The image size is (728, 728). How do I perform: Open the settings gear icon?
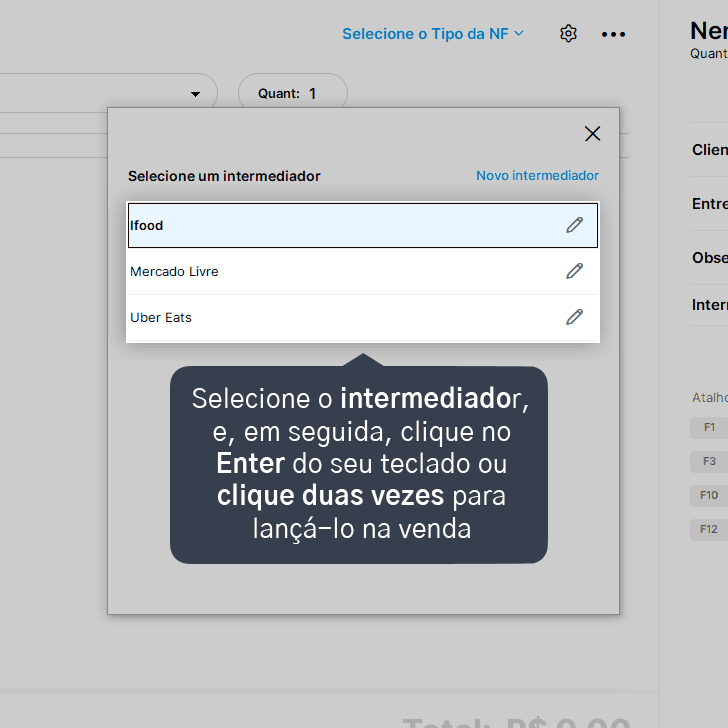click(x=568, y=34)
